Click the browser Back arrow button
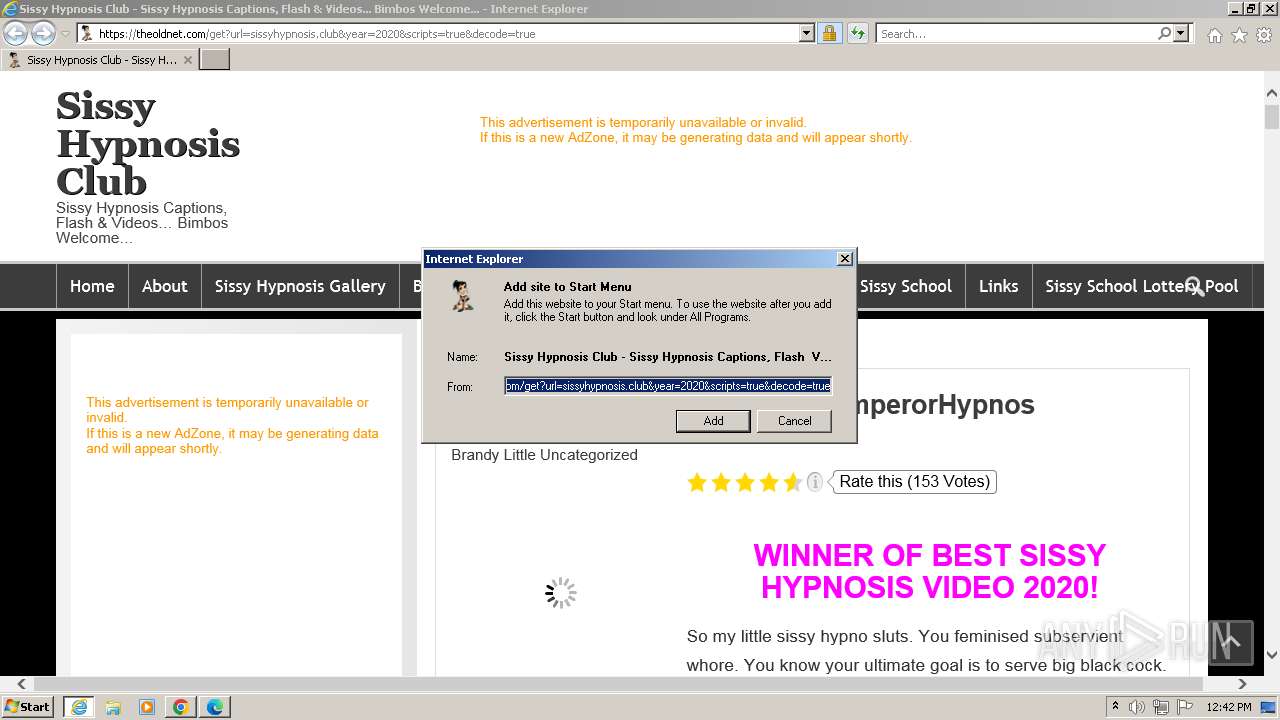The height and width of the screenshot is (720, 1280). tap(15, 33)
